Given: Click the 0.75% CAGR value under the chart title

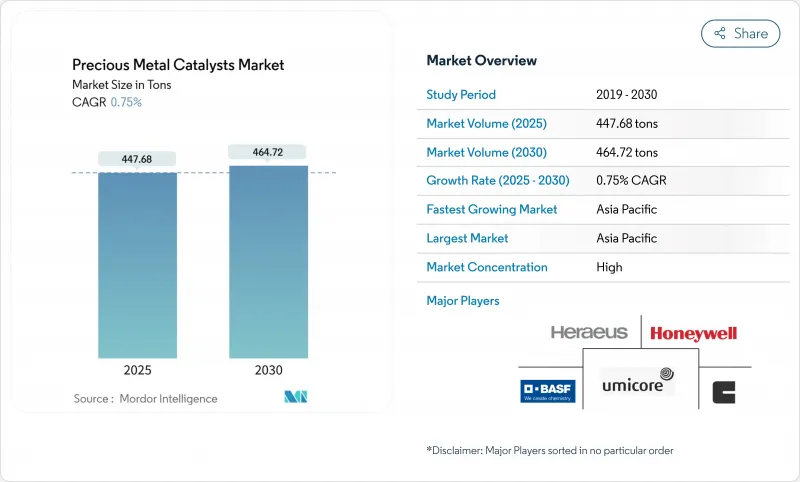Looking at the screenshot, I should [x=125, y=102].
